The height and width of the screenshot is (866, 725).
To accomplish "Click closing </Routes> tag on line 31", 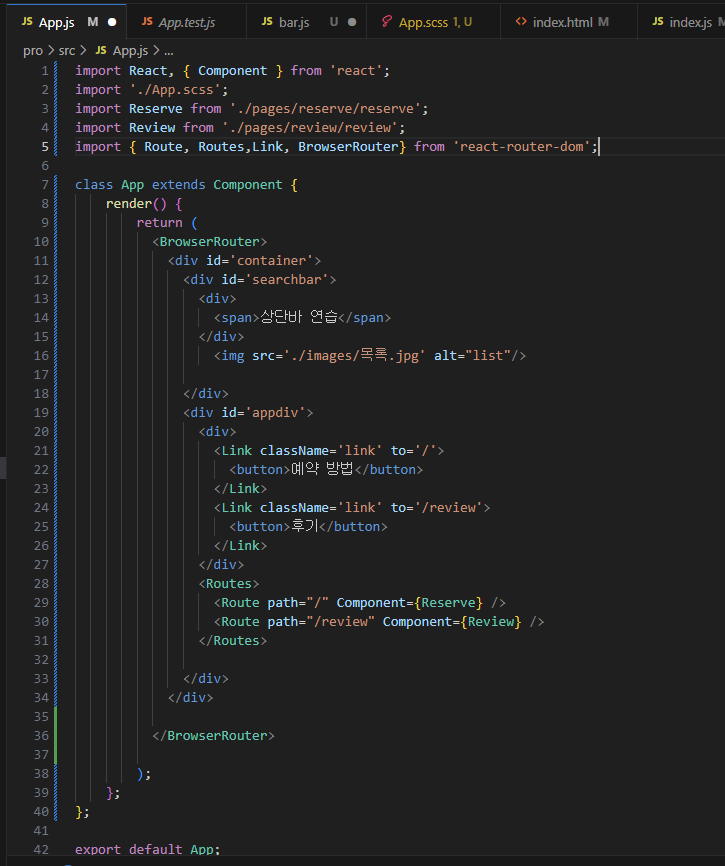I will pos(233,641).
